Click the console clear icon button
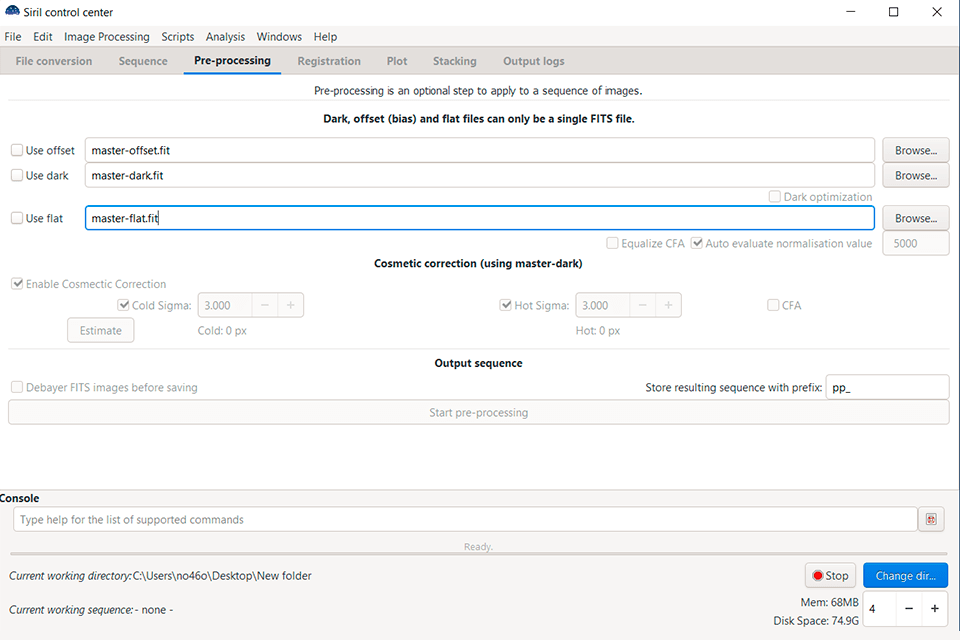960x640 pixels. click(x=931, y=519)
